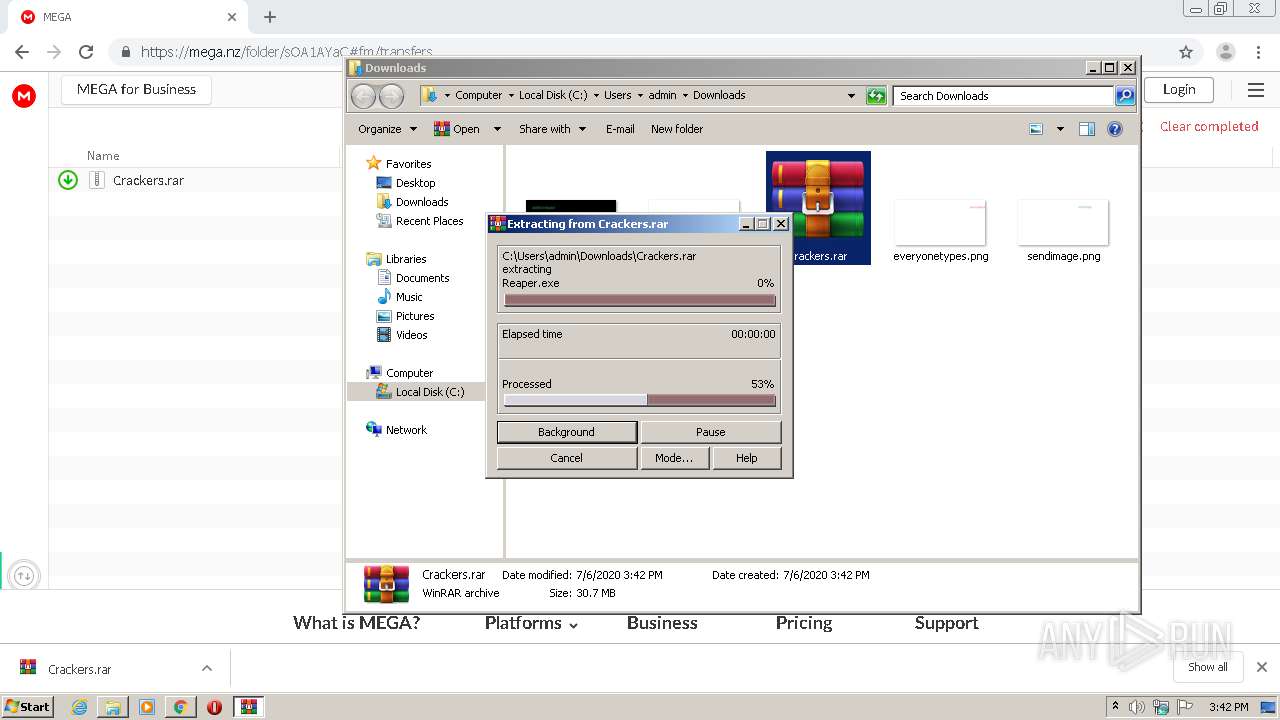Expand Platforms dropdown on MEGA page
This screenshot has height=720, width=1280.
coord(531,623)
